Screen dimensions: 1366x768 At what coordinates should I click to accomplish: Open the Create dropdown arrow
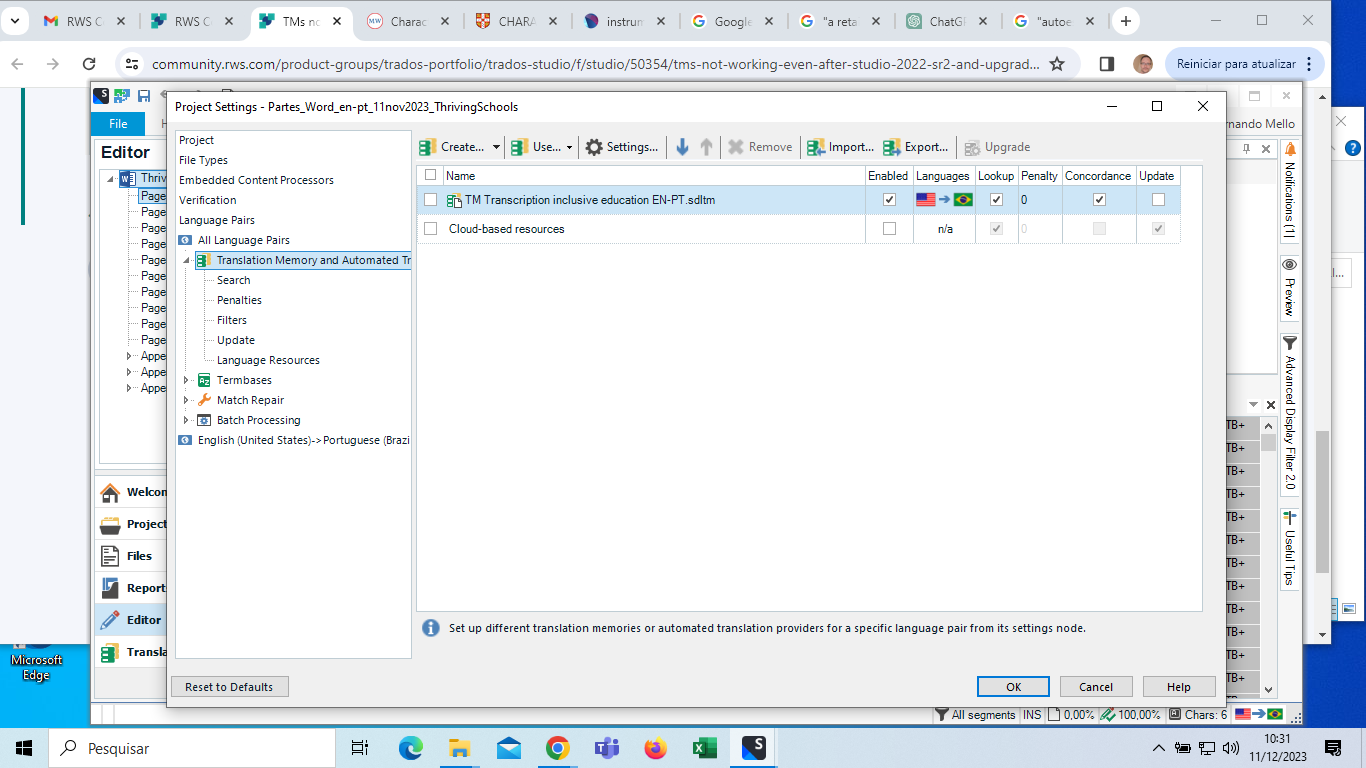click(496, 147)
